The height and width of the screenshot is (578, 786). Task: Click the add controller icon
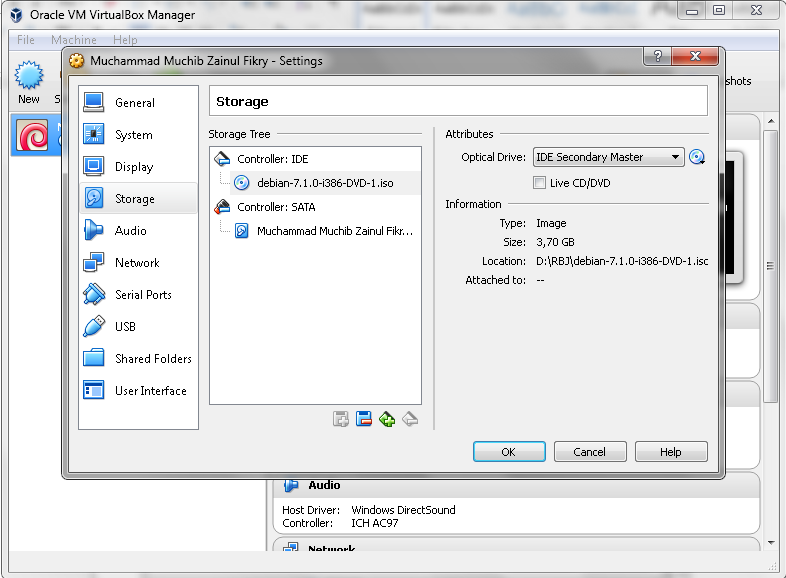click(387, 419)
